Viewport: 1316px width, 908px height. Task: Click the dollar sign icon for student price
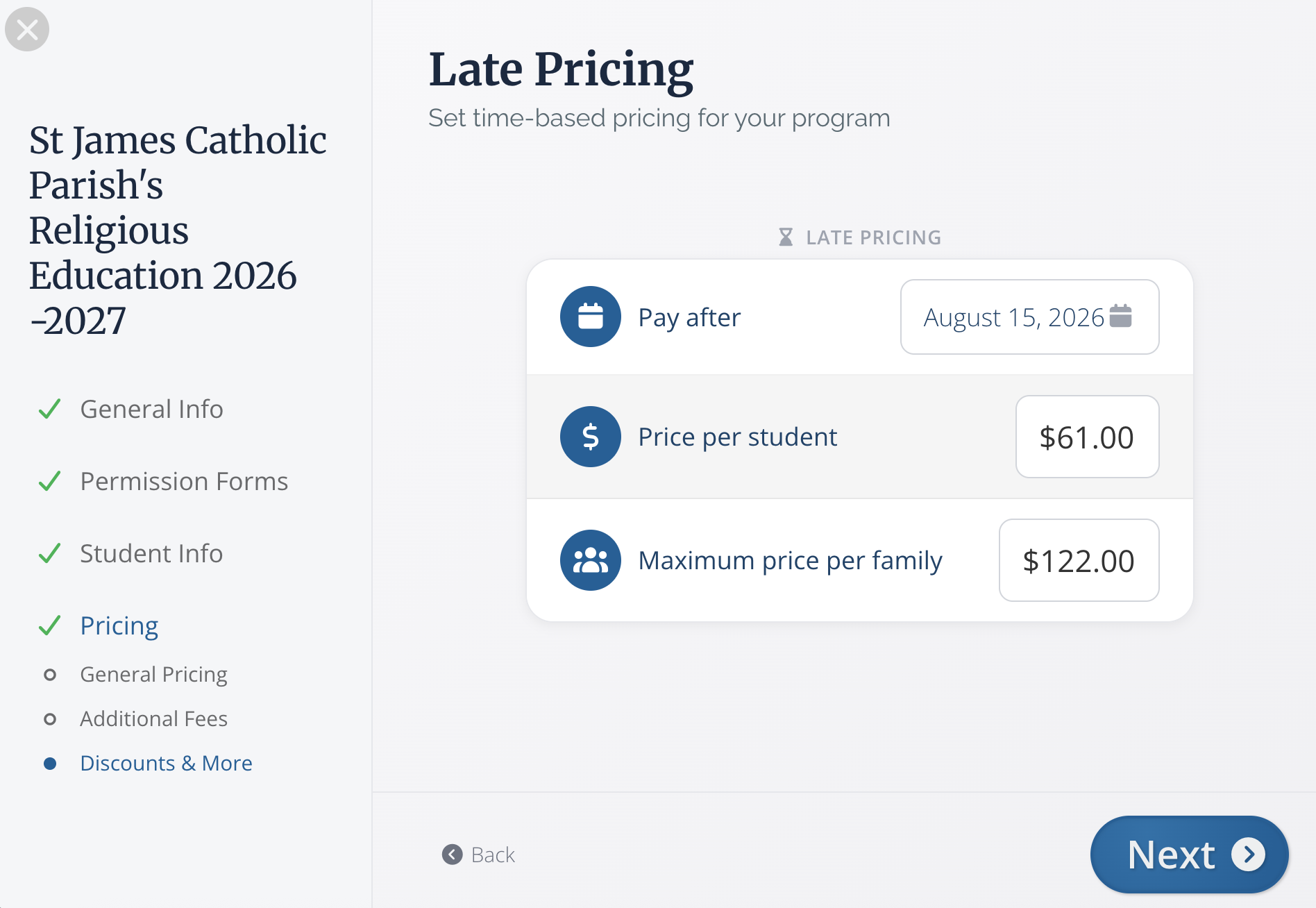(x=590, y=437)
